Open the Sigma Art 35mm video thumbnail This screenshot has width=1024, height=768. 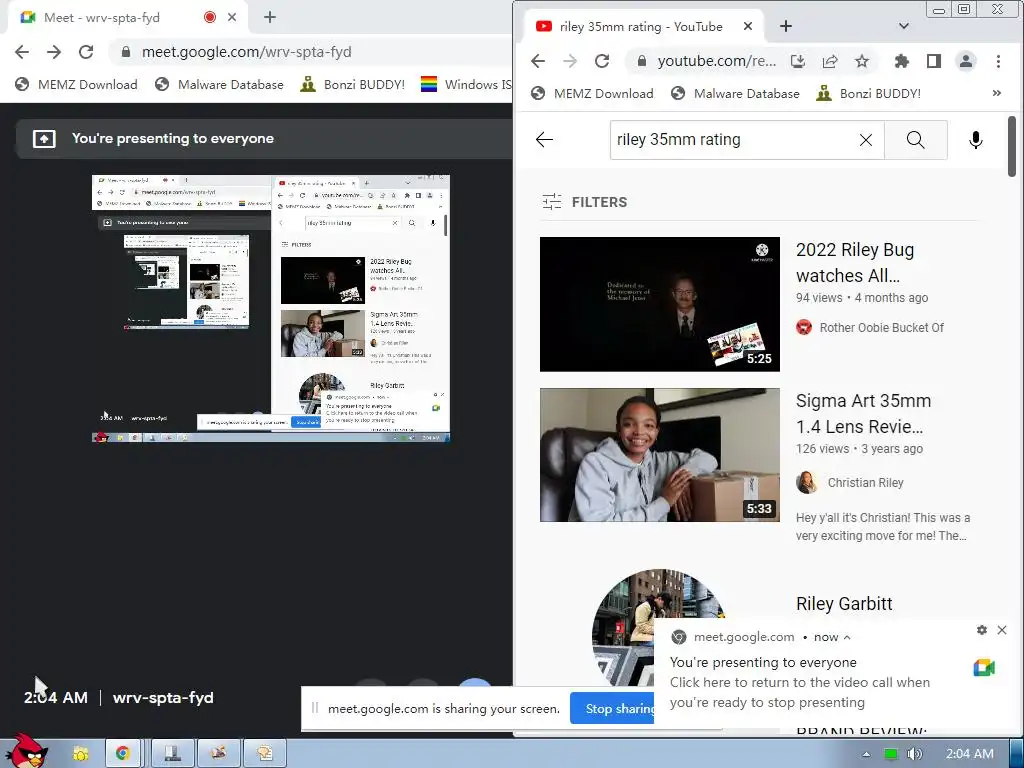(660, 455)
